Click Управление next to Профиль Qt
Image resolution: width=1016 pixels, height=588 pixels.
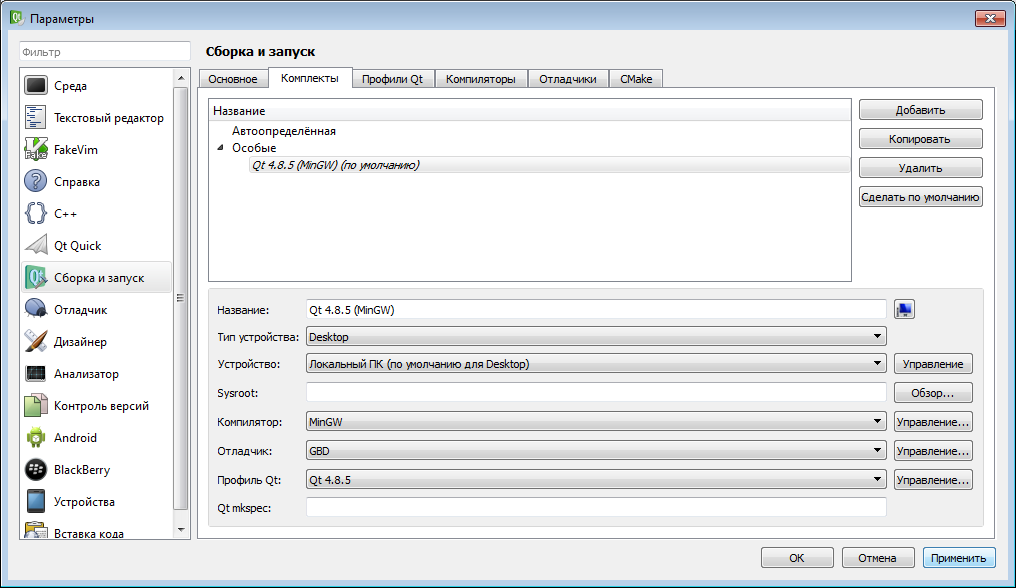tap(933, 480)
